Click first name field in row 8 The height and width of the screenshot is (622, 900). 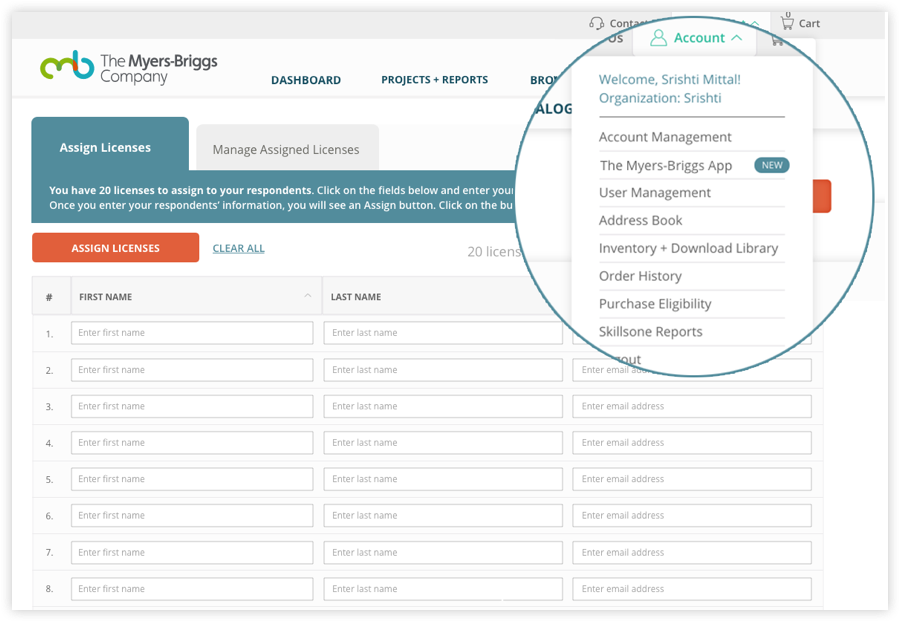point(192,589)
